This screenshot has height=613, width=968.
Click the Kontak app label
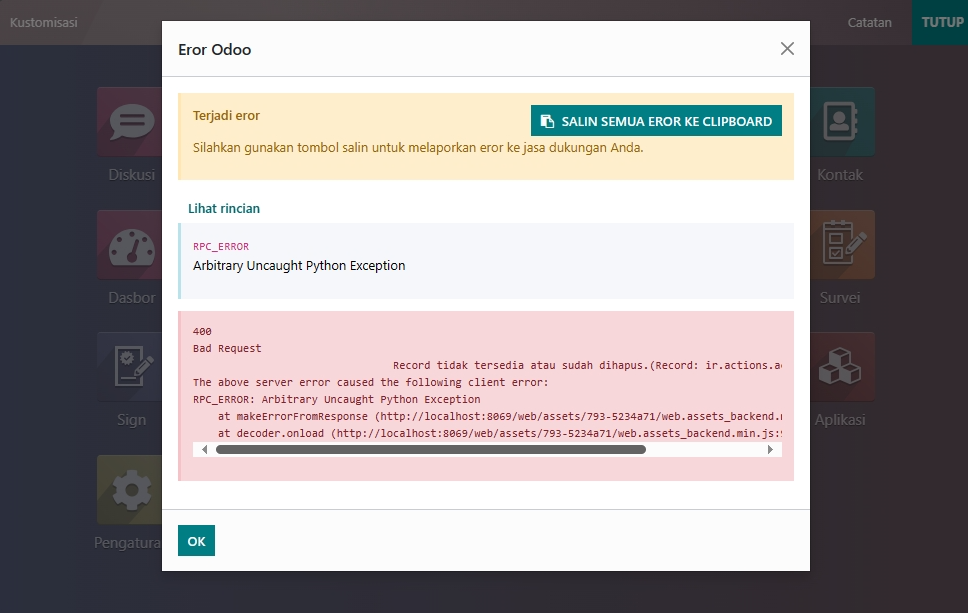[x=840, y=175]
